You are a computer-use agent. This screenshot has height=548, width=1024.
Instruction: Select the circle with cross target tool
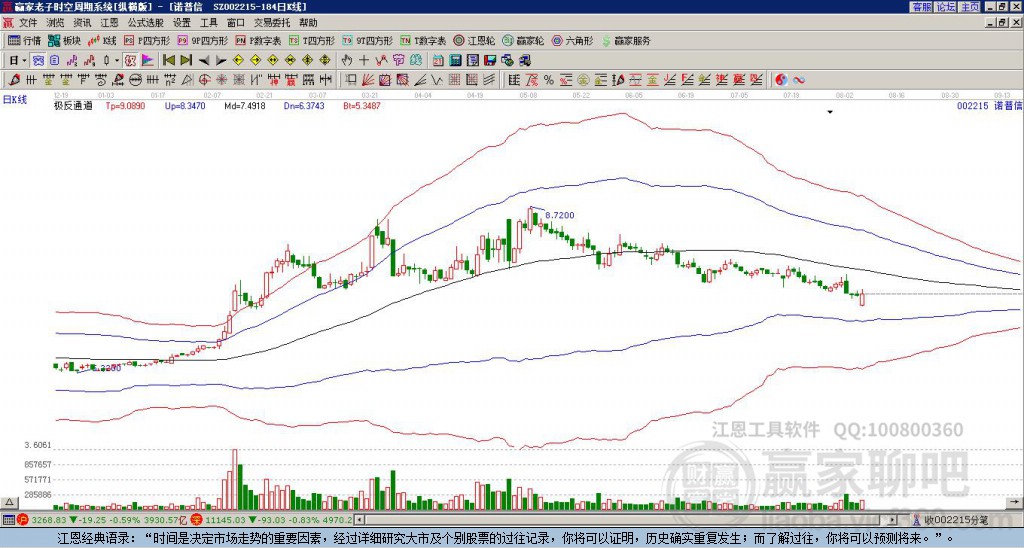click(x=204, y=80)
